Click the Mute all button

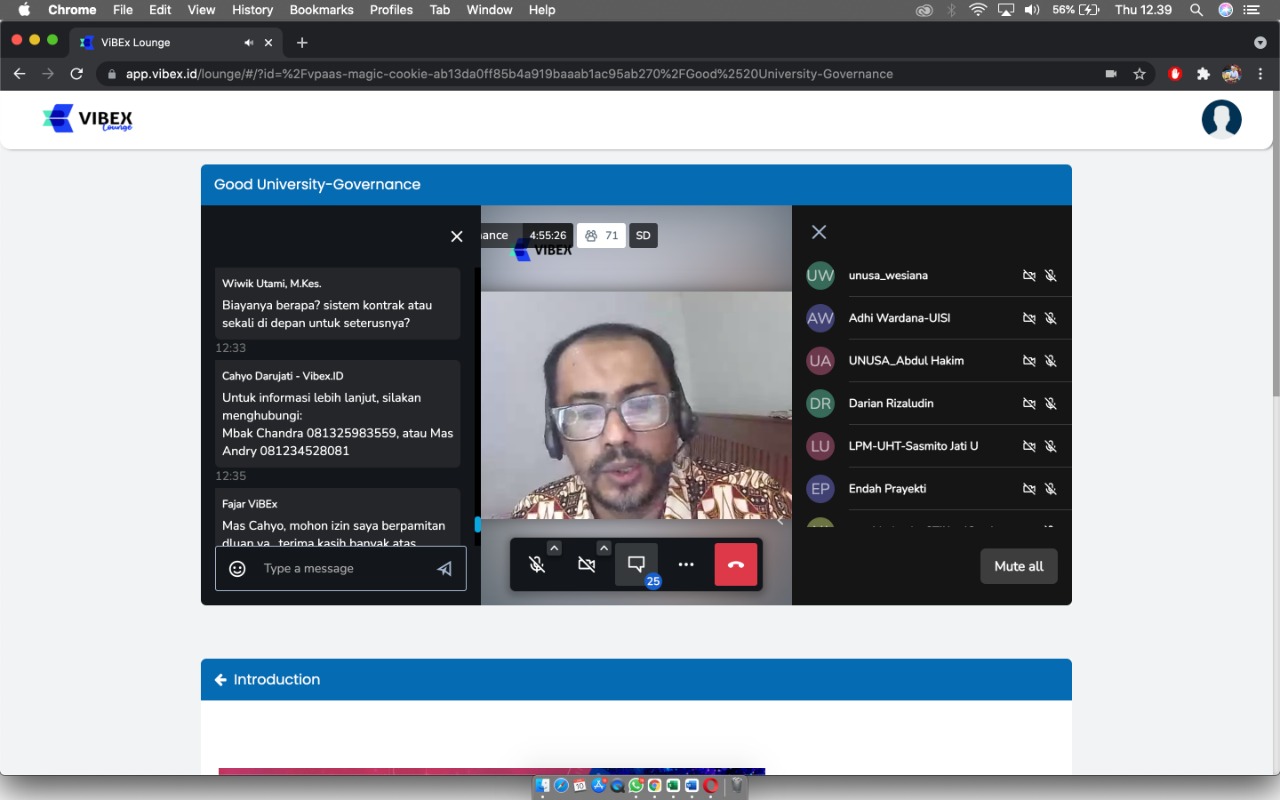1019,566
